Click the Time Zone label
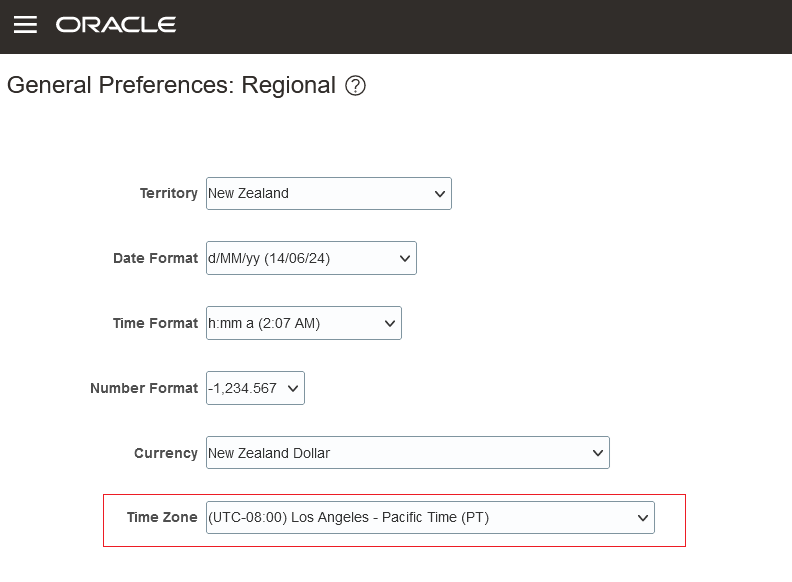The width and height of the screenshot is (792, 582). click(162, 517)
